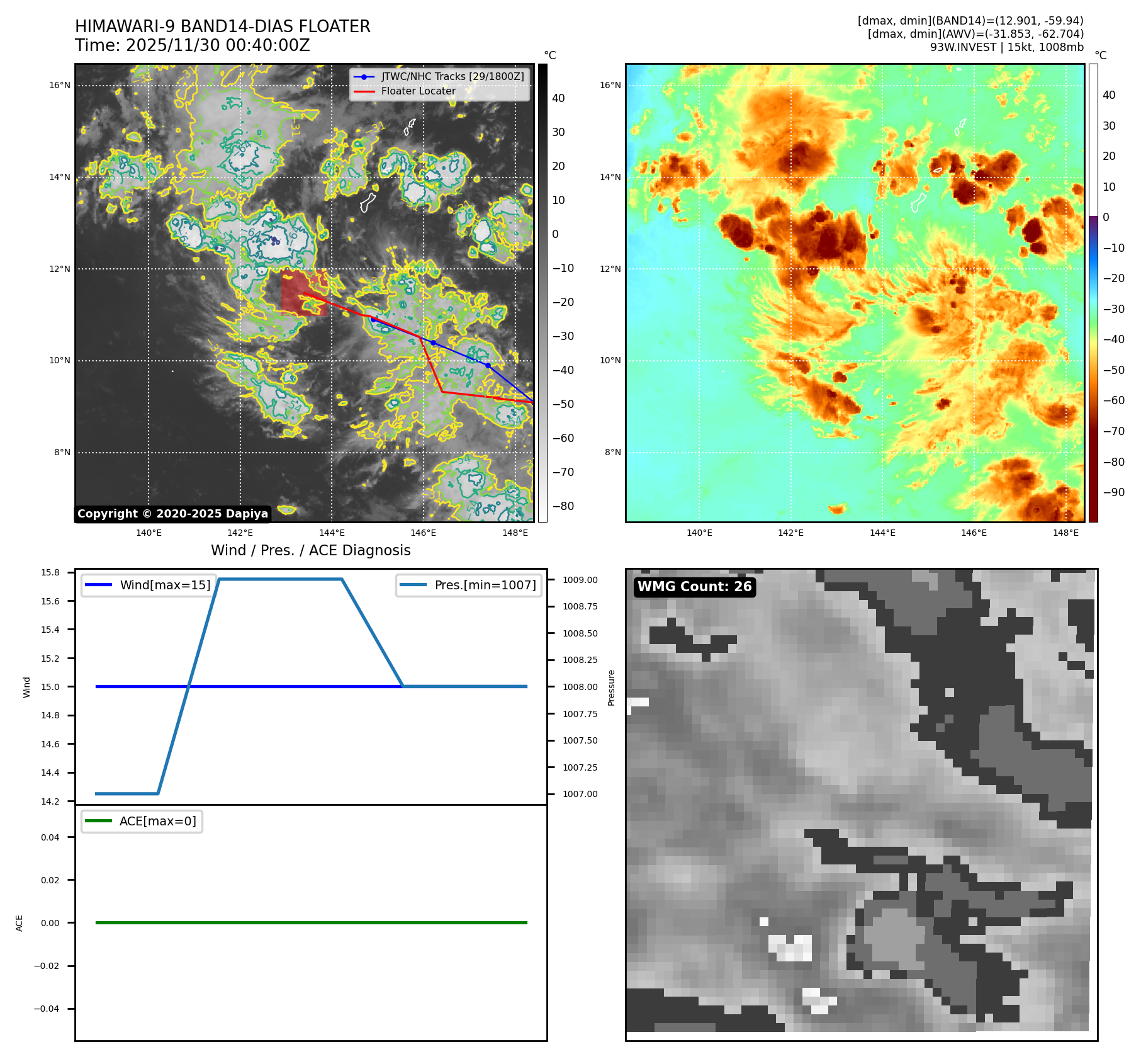Click the easternmost blue JTWC track marker

tap(488, 365)
